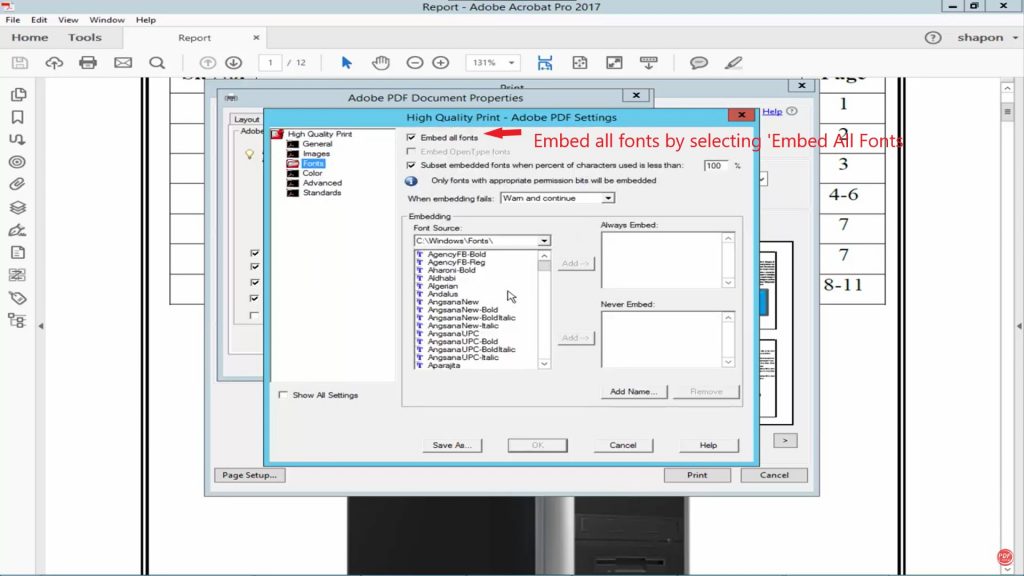Open the View menu
This screenshot has width=1024, height=576.
68,20
